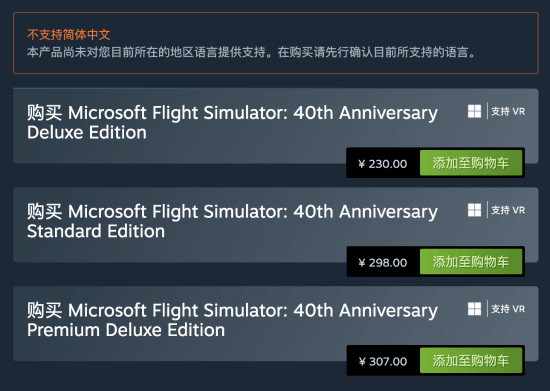Click VR support label on Deluxe Edition
The height and width of the screenshot is (391, 550).
tap(508, 112)
